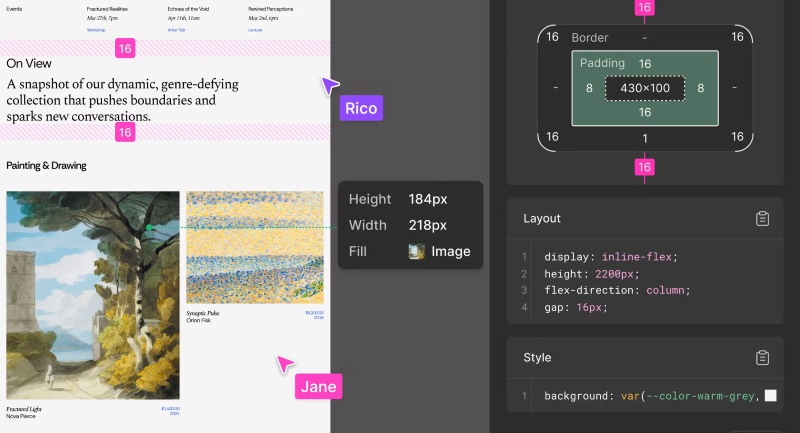Viewport: 800px width, 433px height.
Task: Click the 'Nova Pierce' artist name
Action: (21, 416)
